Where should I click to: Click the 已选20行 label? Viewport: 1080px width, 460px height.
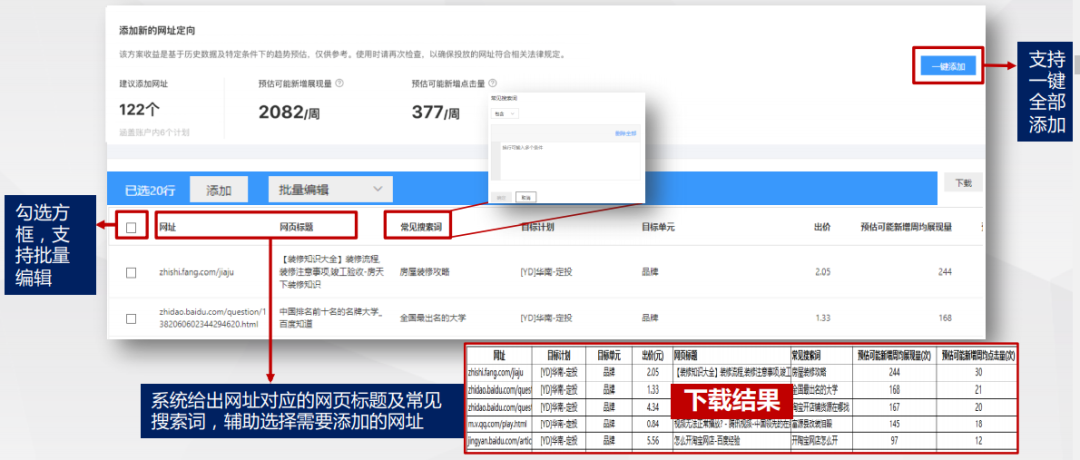point(150,190)
